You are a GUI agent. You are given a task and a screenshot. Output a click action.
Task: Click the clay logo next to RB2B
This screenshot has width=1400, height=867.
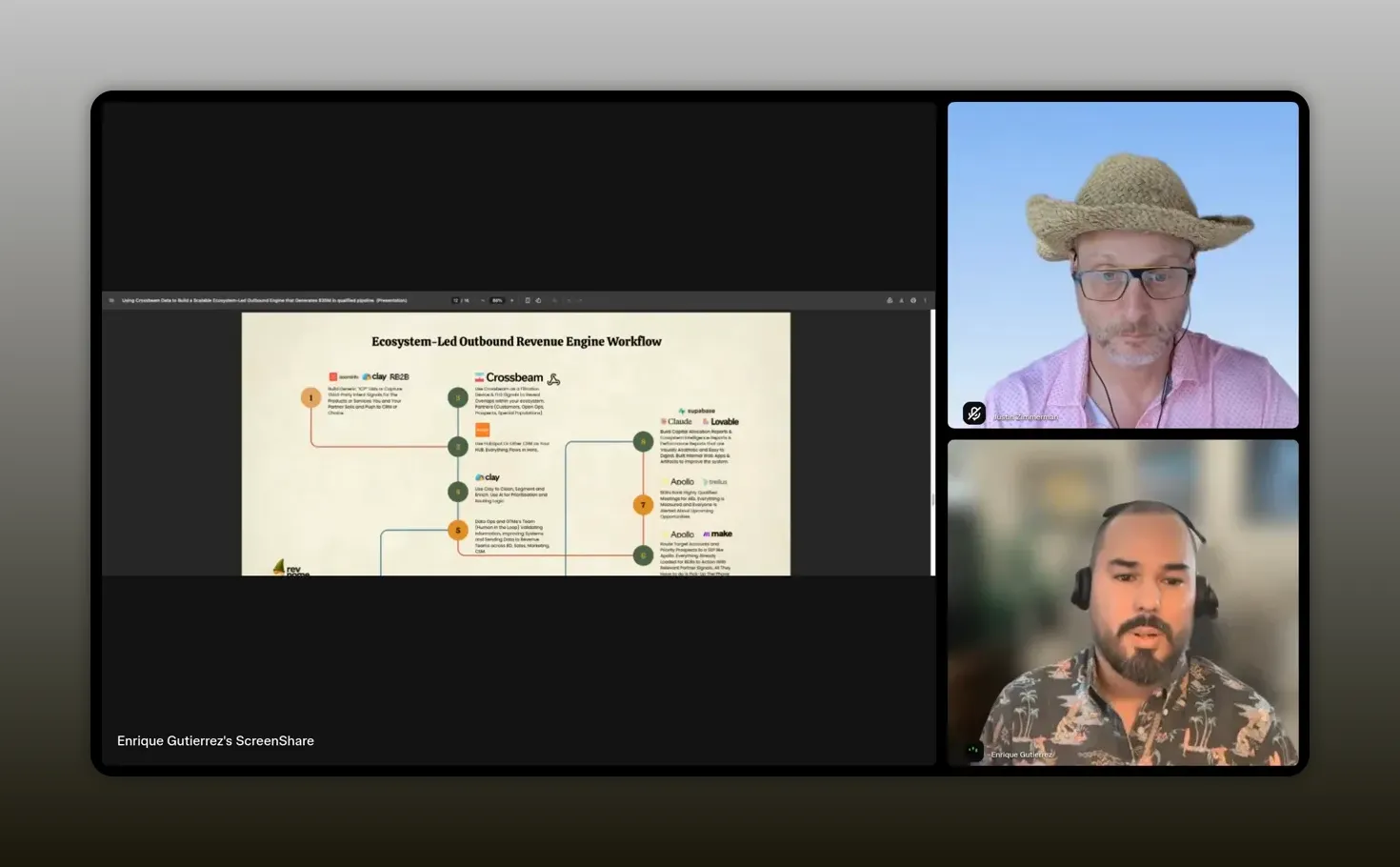[374, 376]
